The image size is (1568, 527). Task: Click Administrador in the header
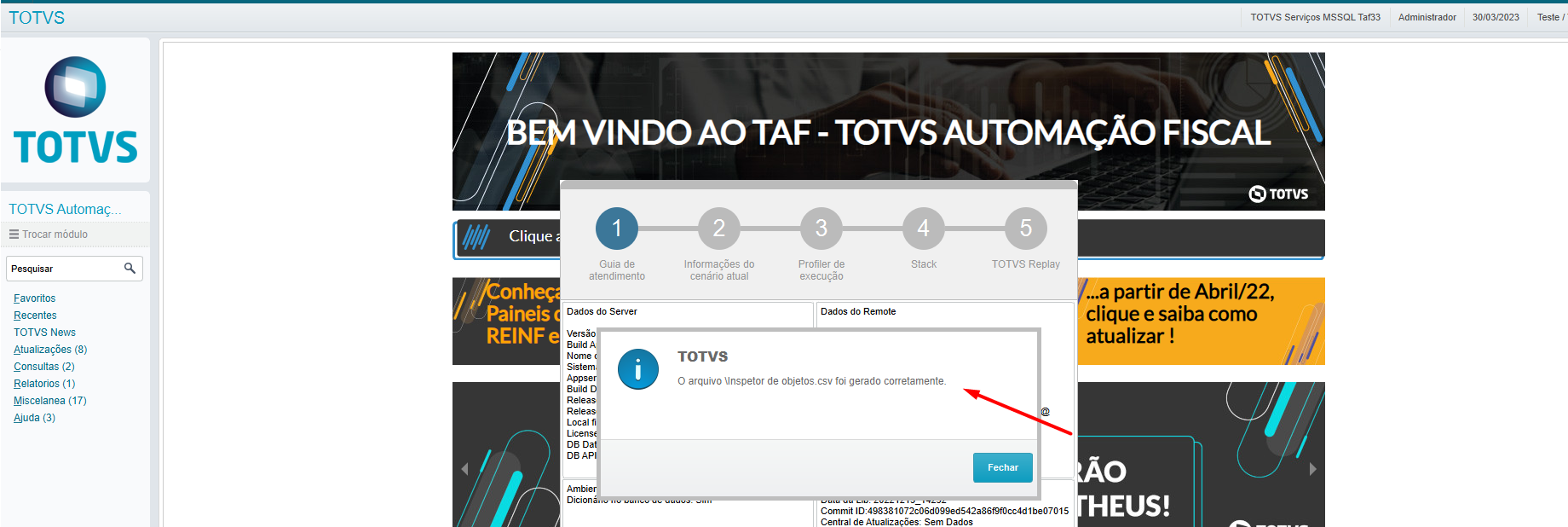click(1427, 17)
